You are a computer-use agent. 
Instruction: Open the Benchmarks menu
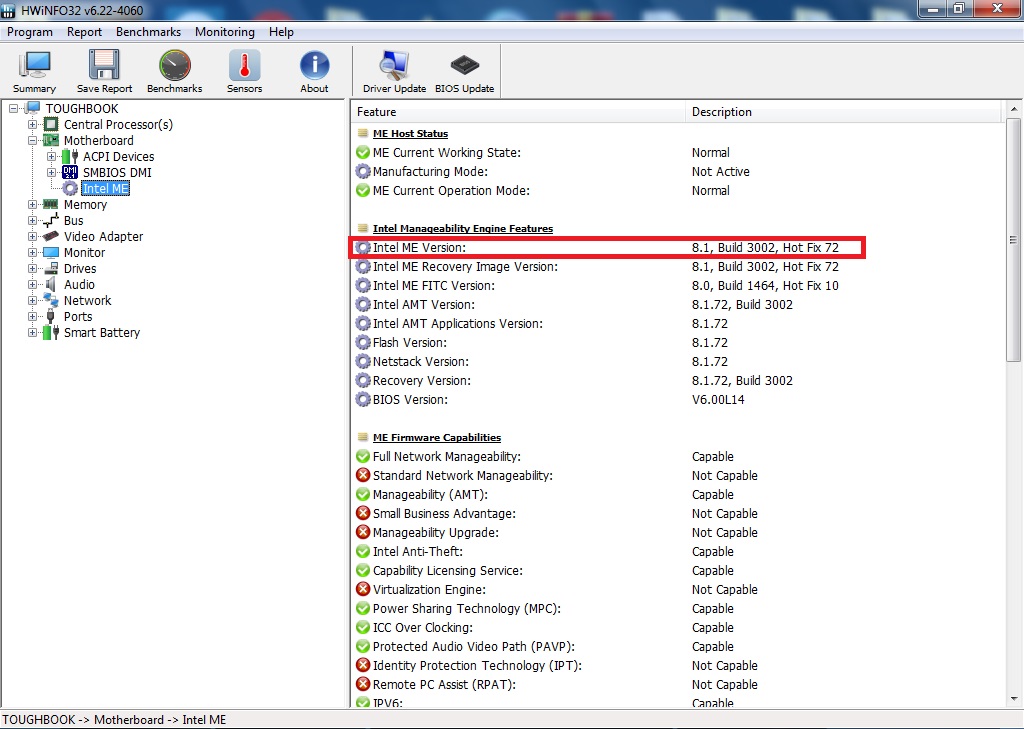click(x=148, y=31)
